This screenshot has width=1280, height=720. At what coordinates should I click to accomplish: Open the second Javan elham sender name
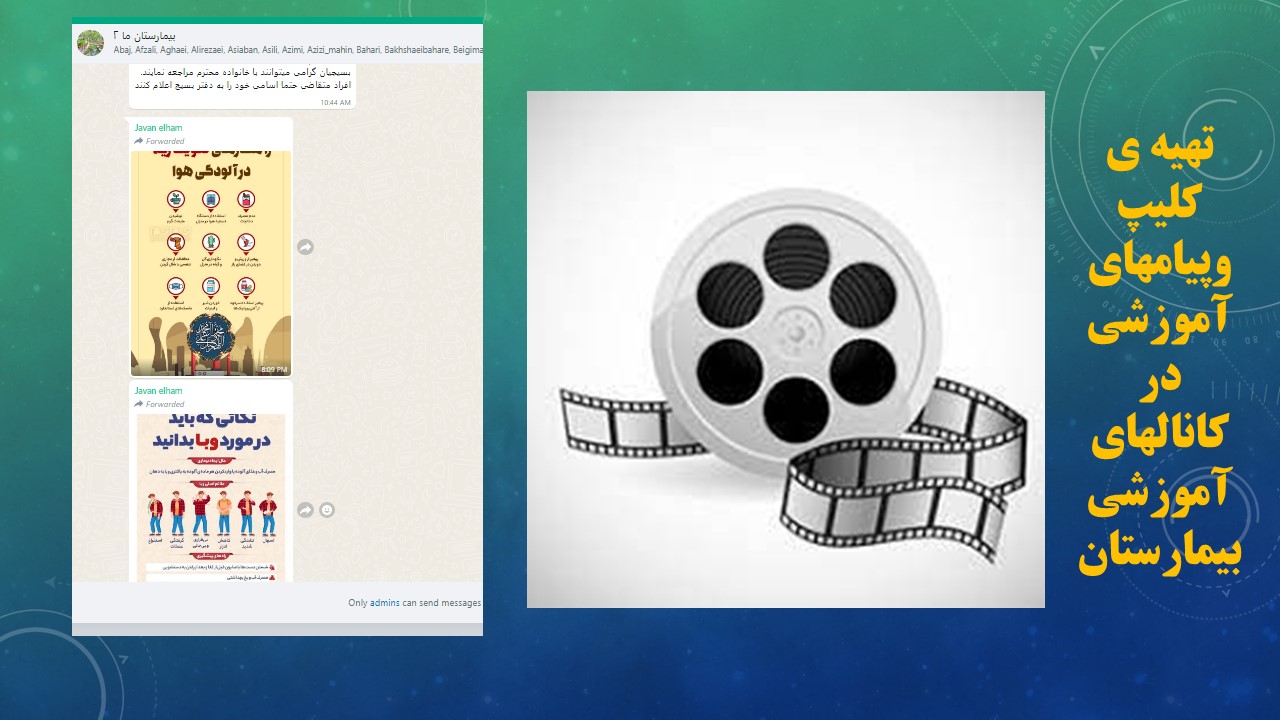158,391
